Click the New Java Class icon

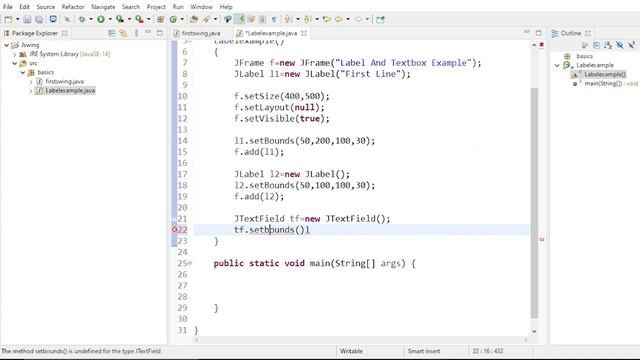[x=173, y=19]
